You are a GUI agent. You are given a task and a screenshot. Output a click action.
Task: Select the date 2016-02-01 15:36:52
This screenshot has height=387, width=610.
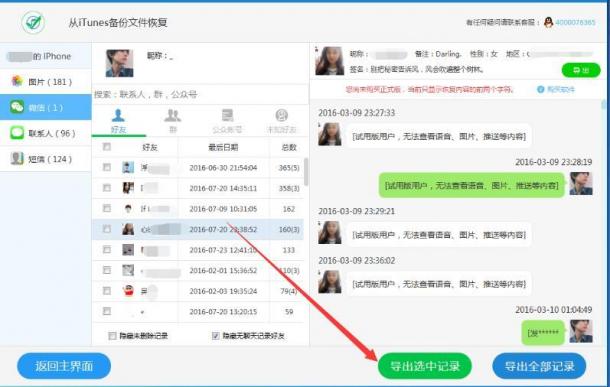[223, 270]
